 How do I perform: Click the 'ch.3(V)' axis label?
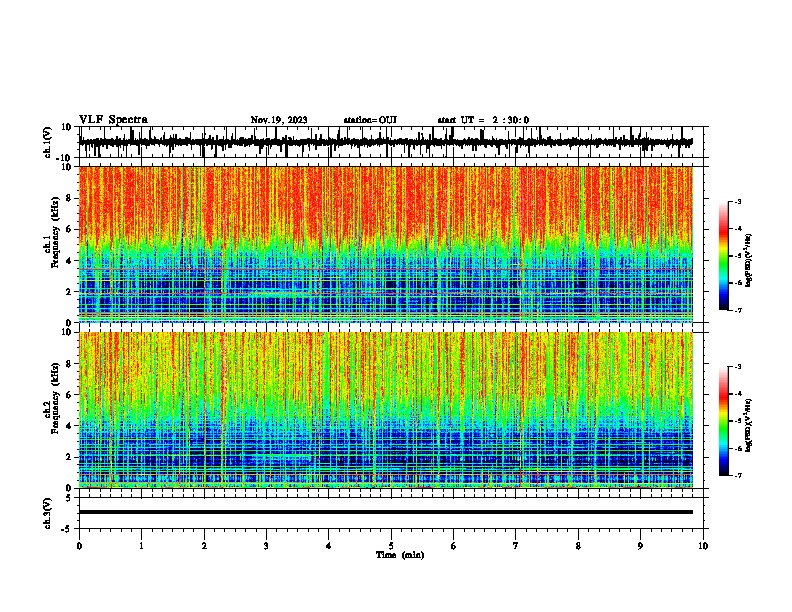click(x=48, y=513)
